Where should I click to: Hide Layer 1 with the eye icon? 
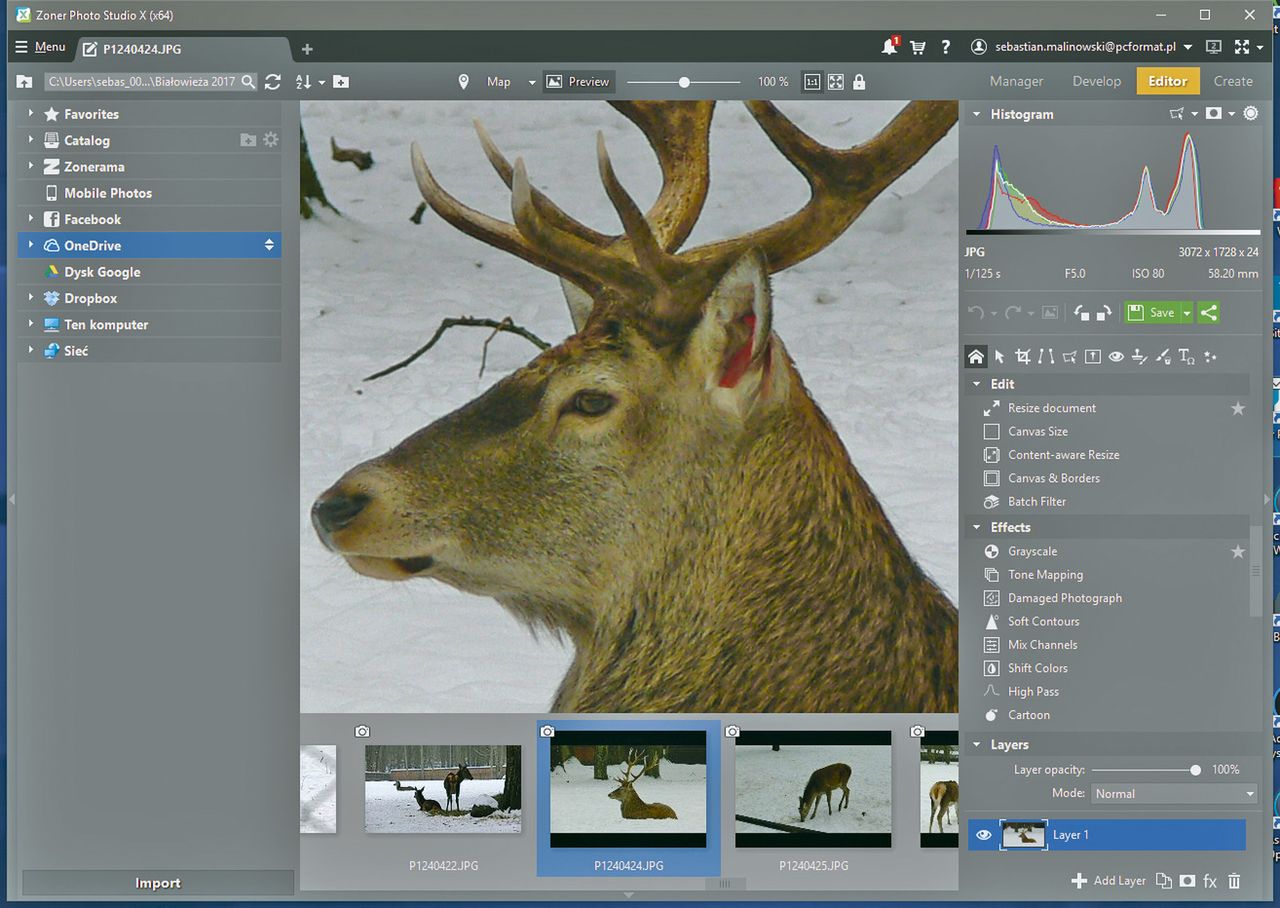tap(983, 835)
